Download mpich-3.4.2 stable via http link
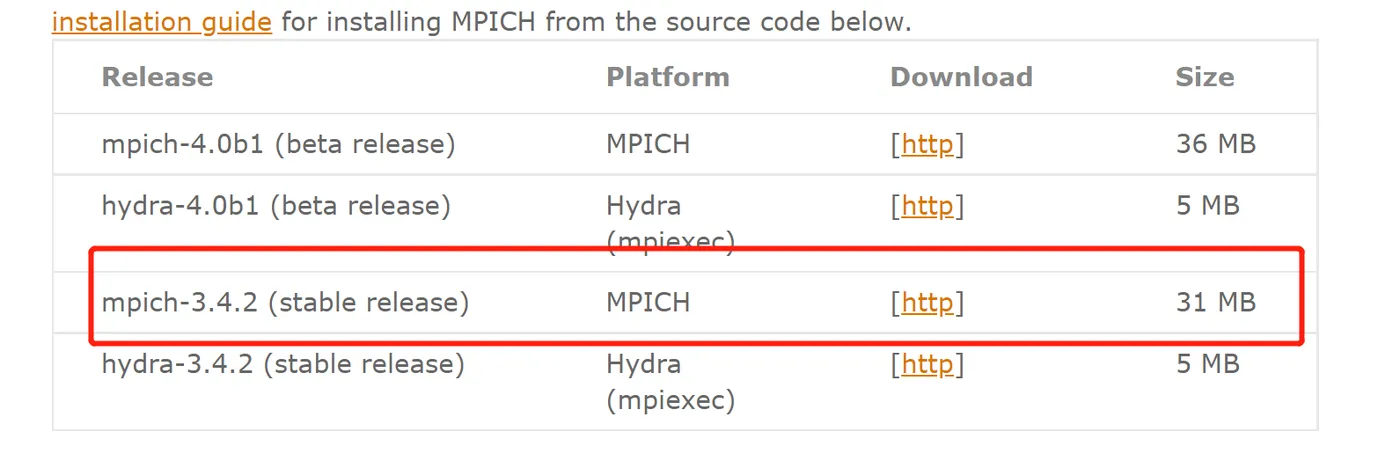Screen dimensions: 1400x461 [x=927, y=302]
